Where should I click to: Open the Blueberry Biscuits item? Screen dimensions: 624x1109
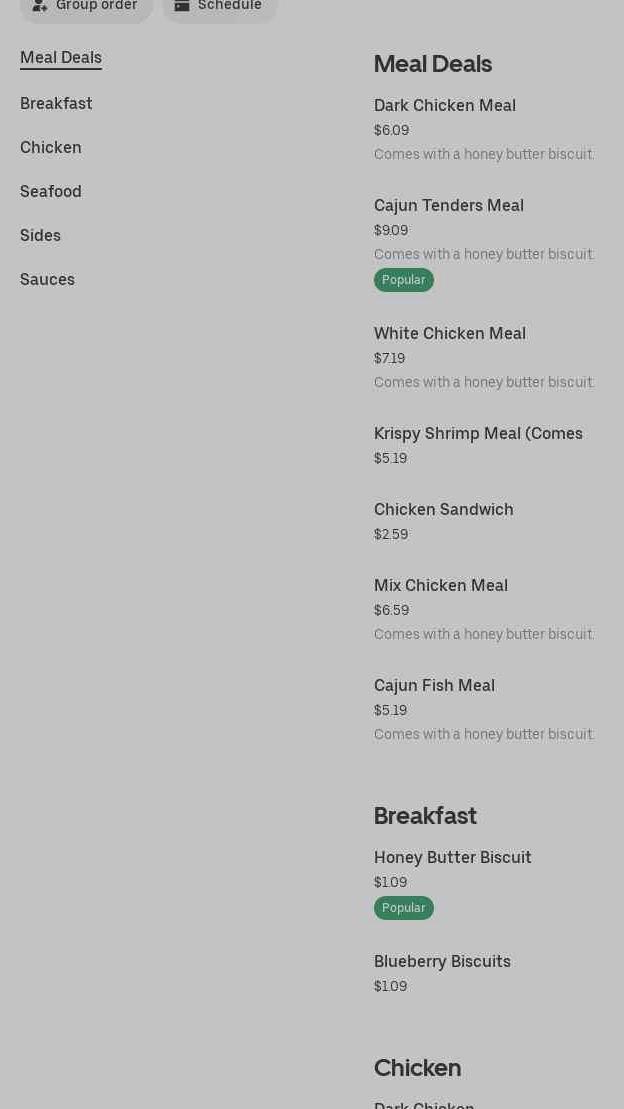[x=442, y=962]
